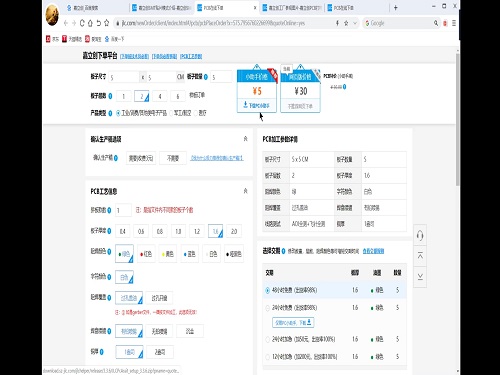Image resolution: width=500 pixels, height=375 pixels.
Task: Collapse the confirm production file section
Action: [x=245, y=139]
